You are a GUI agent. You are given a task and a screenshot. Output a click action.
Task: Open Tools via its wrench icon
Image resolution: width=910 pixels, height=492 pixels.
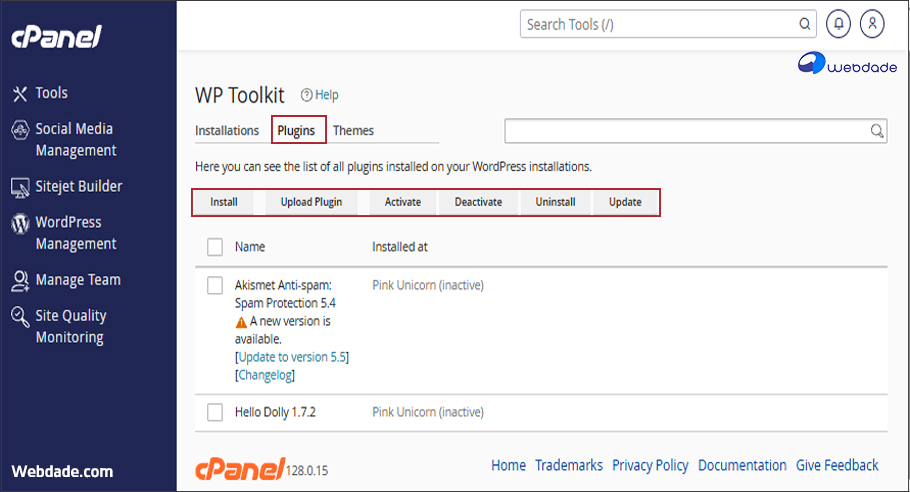19,93
